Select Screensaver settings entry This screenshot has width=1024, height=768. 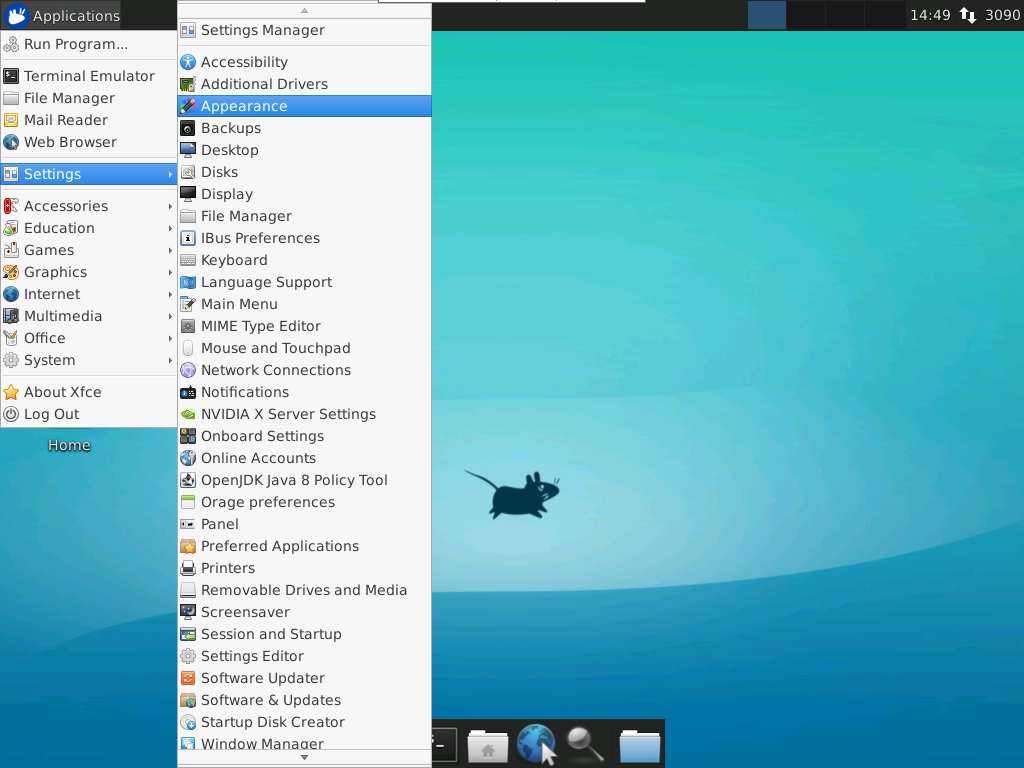pyautogui.click(x=304, y=613)
